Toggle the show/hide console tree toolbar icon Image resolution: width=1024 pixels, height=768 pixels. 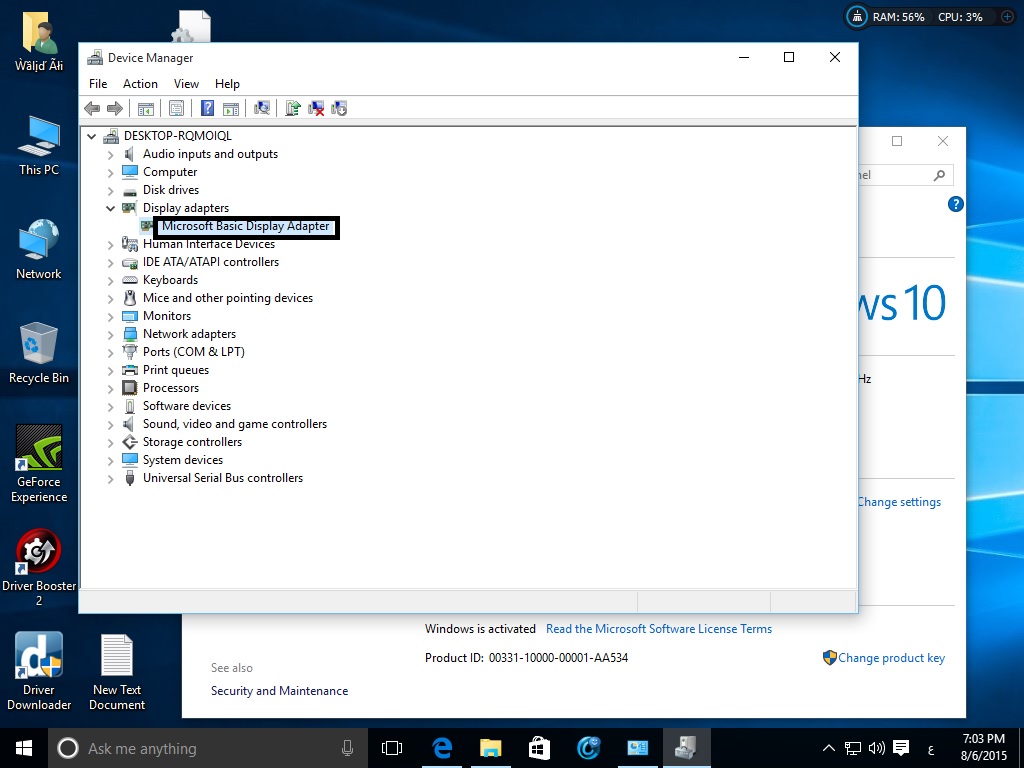point(146,108)
